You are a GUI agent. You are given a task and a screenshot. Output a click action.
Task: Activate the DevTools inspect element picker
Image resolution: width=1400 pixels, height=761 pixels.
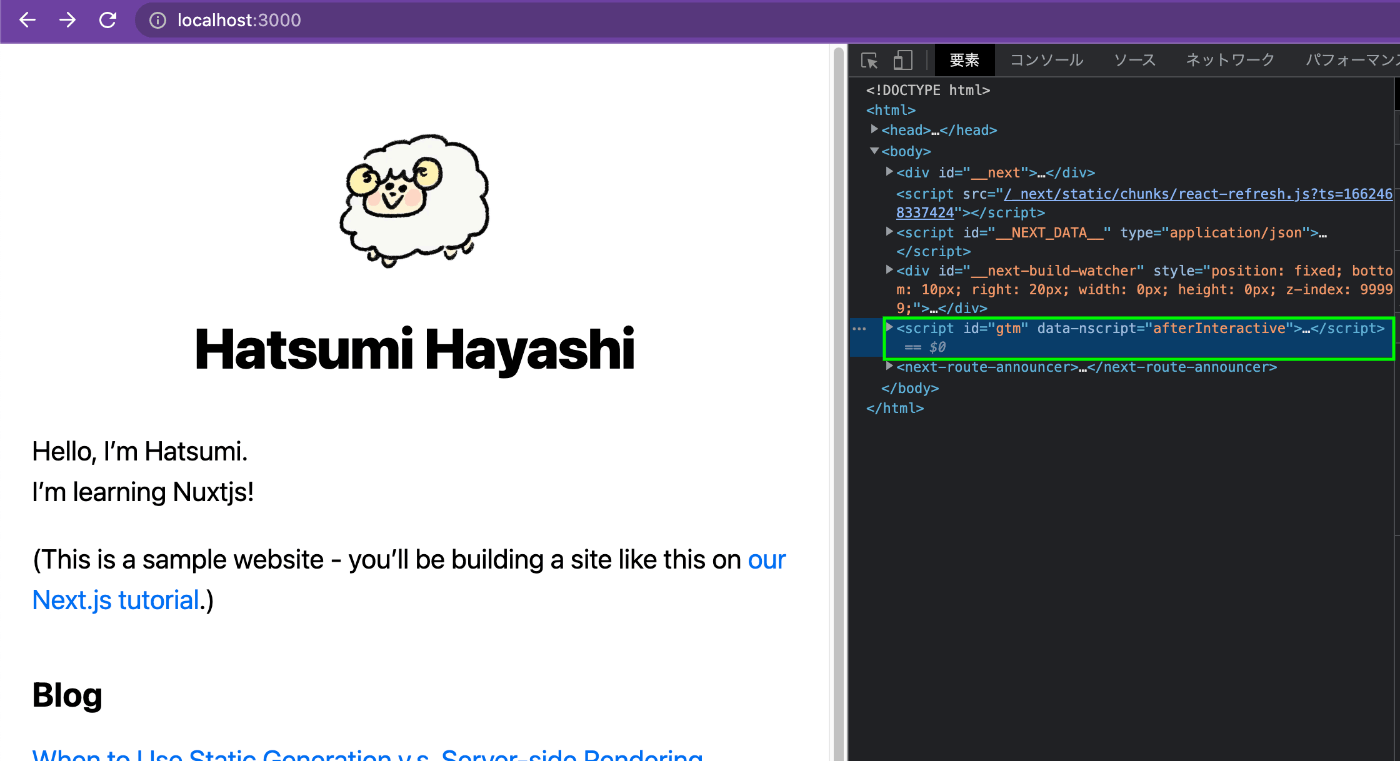click(x=869, y=60)
